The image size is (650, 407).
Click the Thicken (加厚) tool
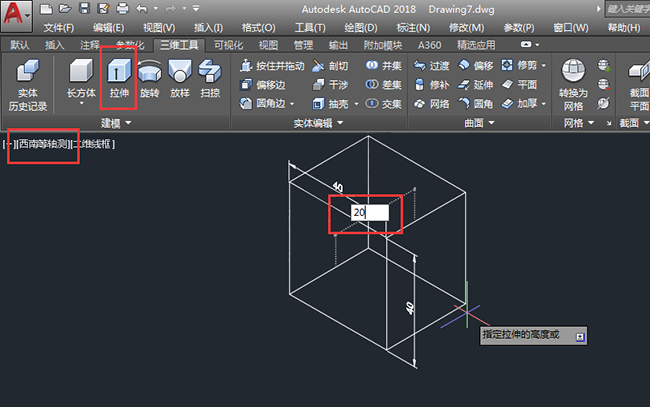[x=519, y=103]
